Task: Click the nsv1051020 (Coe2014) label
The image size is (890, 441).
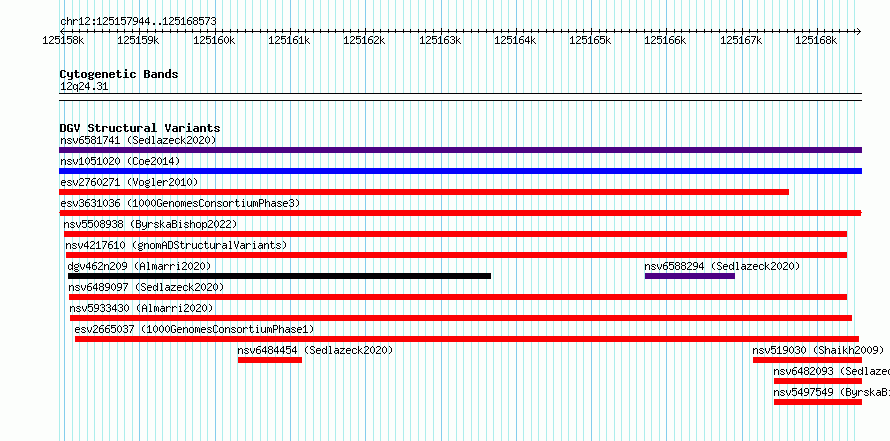Action: point(120,161)
